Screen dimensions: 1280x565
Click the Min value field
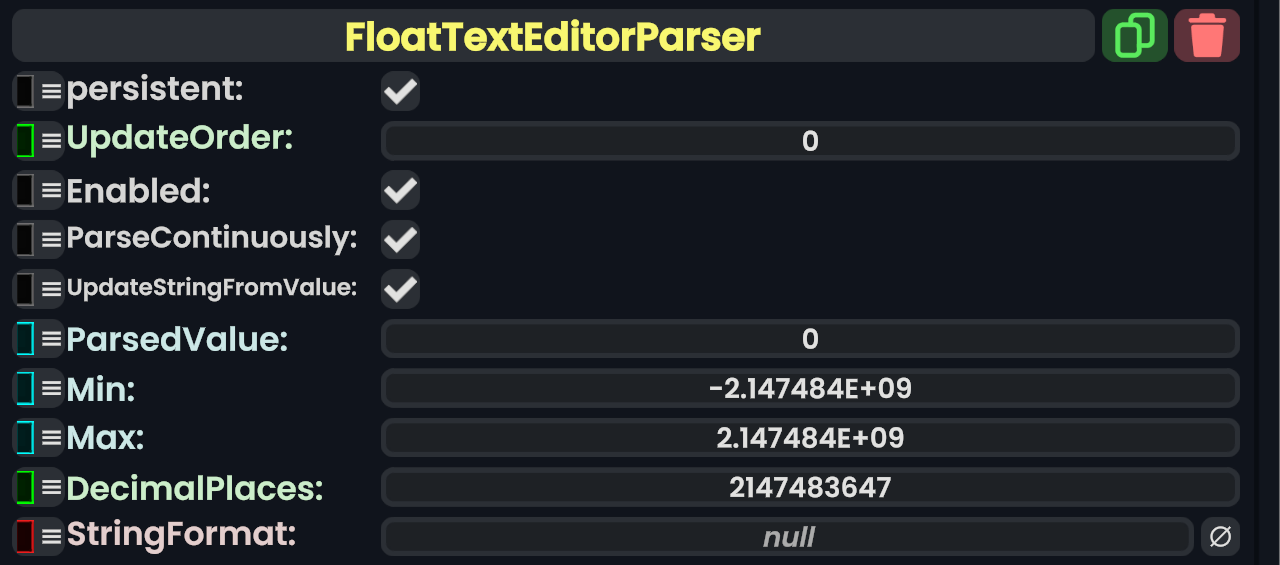(810, 388)
